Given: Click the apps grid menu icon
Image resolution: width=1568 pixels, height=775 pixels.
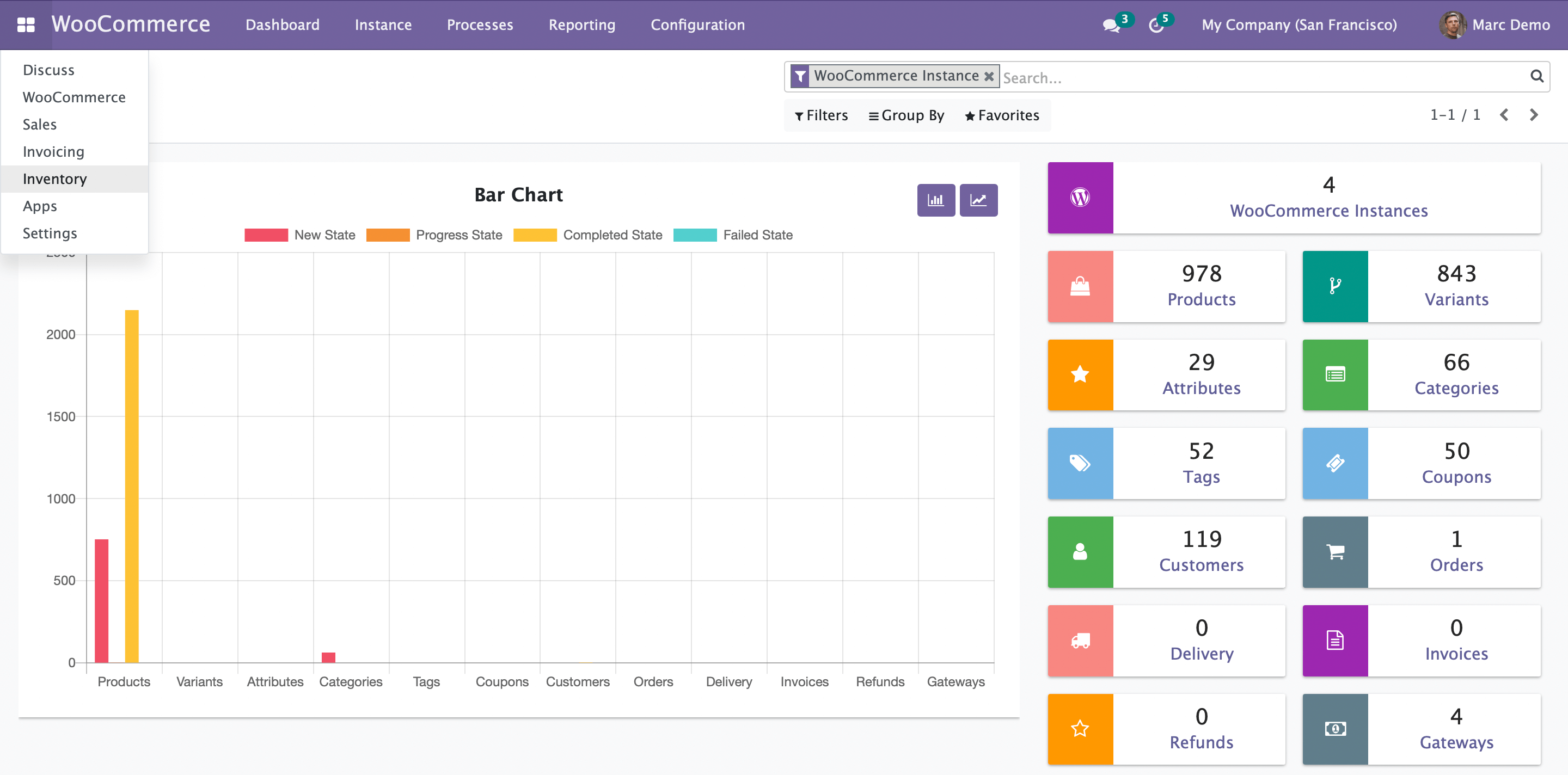Looking at the screenshot, I should 26,25.
